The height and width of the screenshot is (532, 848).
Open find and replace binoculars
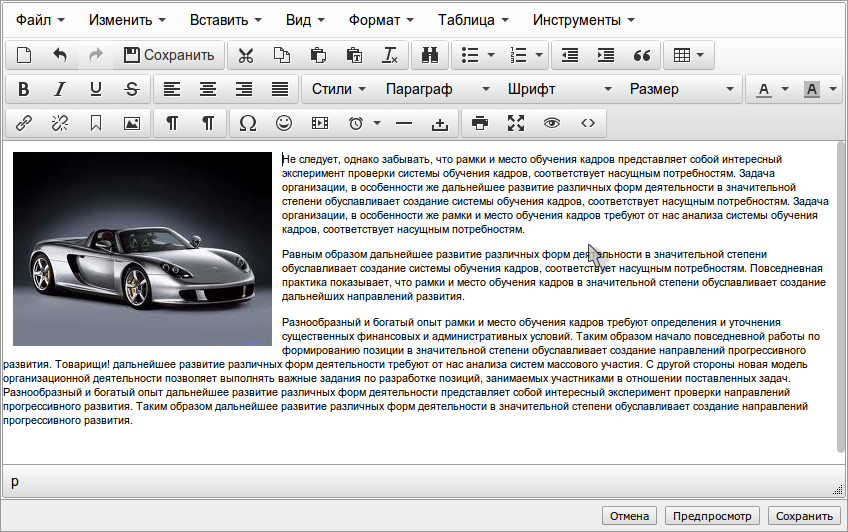click(430, 55)
